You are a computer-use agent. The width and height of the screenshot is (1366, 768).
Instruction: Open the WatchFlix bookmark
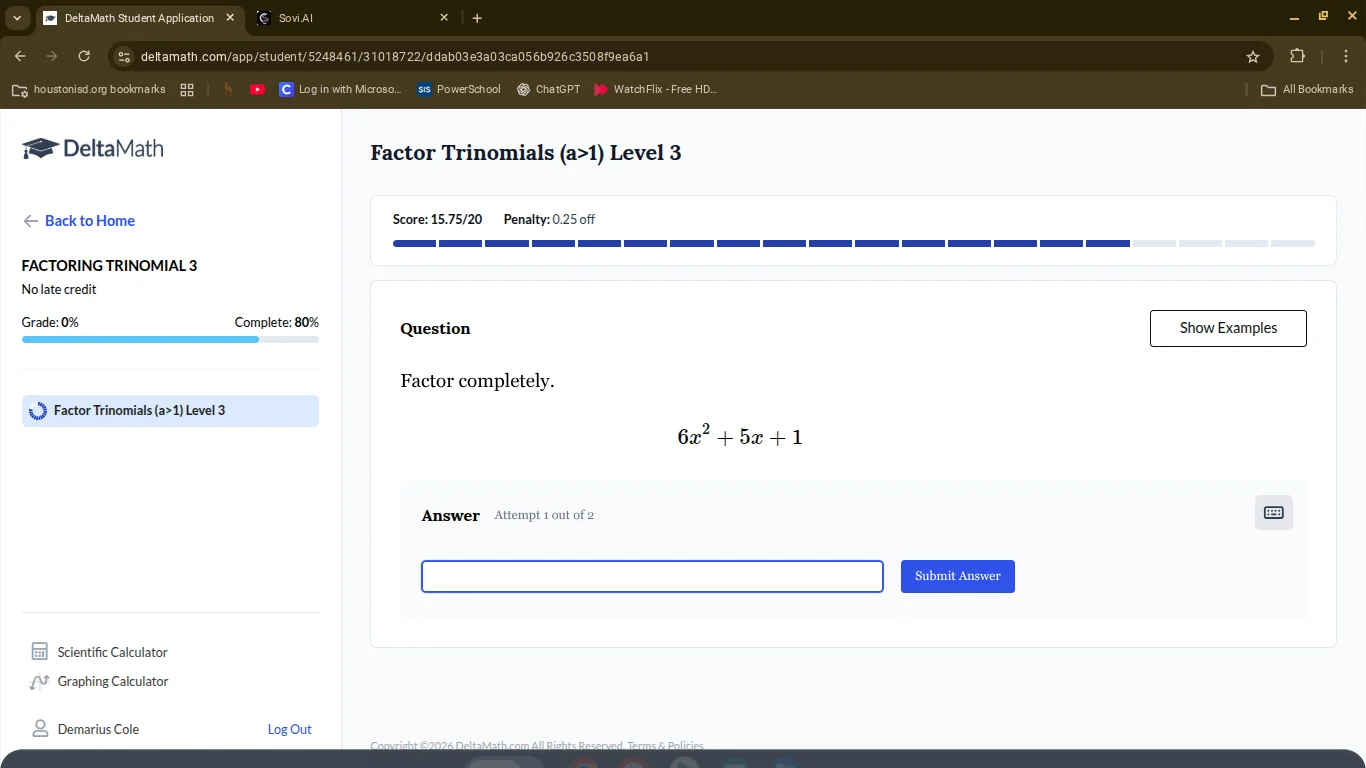[x=656, y=89]
